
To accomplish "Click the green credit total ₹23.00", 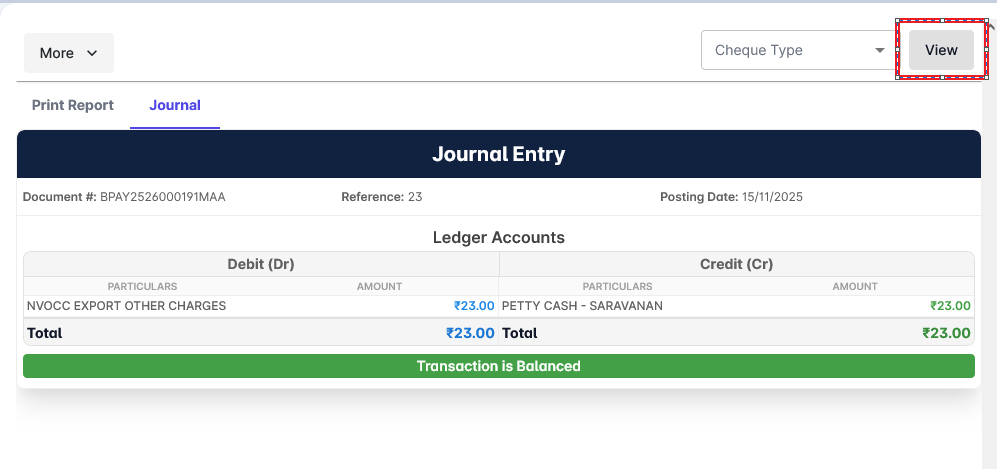I will tap(946, 333).
